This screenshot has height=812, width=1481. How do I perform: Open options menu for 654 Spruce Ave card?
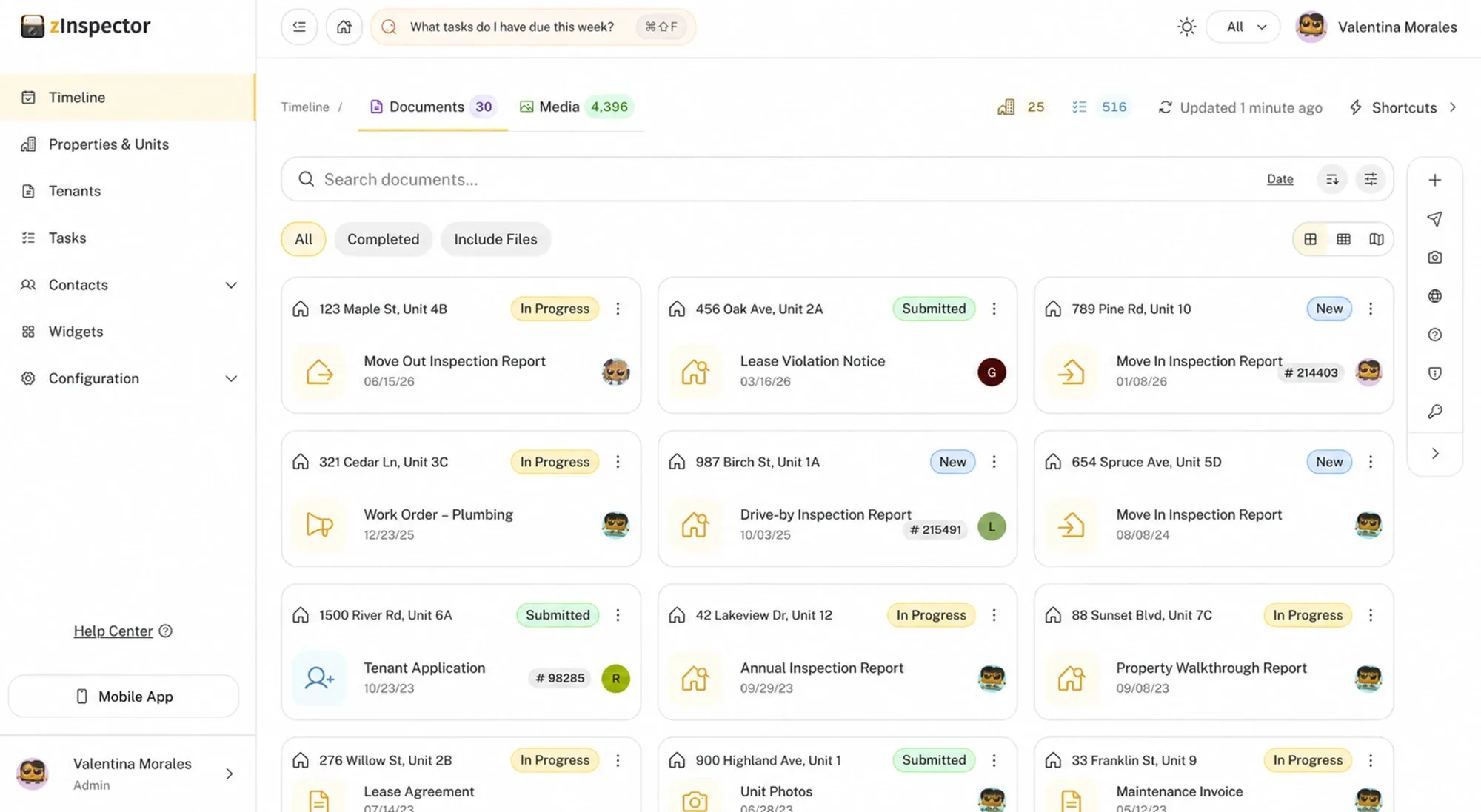tap(1370, 462)
